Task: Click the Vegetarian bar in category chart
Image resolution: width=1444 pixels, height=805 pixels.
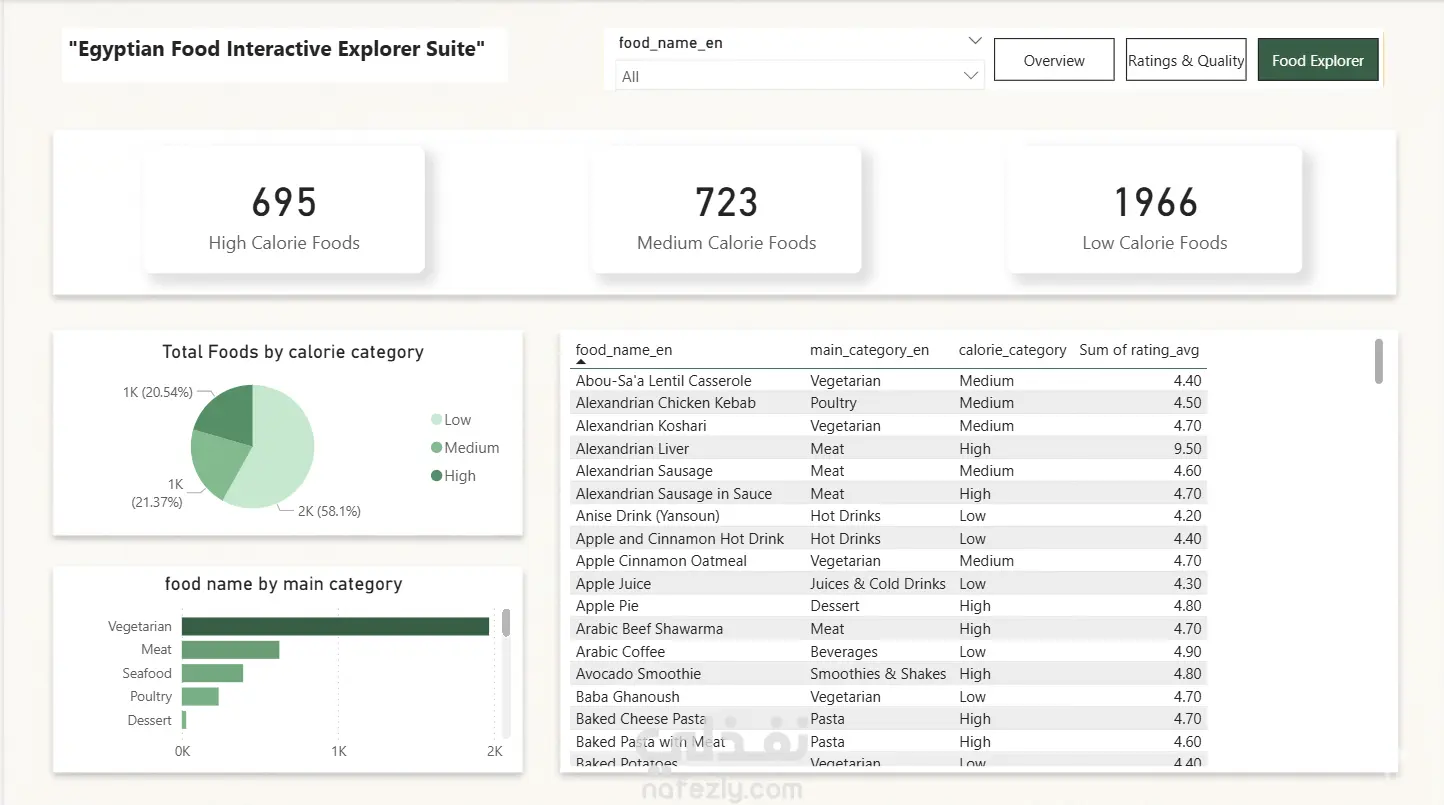Action: 335,626
